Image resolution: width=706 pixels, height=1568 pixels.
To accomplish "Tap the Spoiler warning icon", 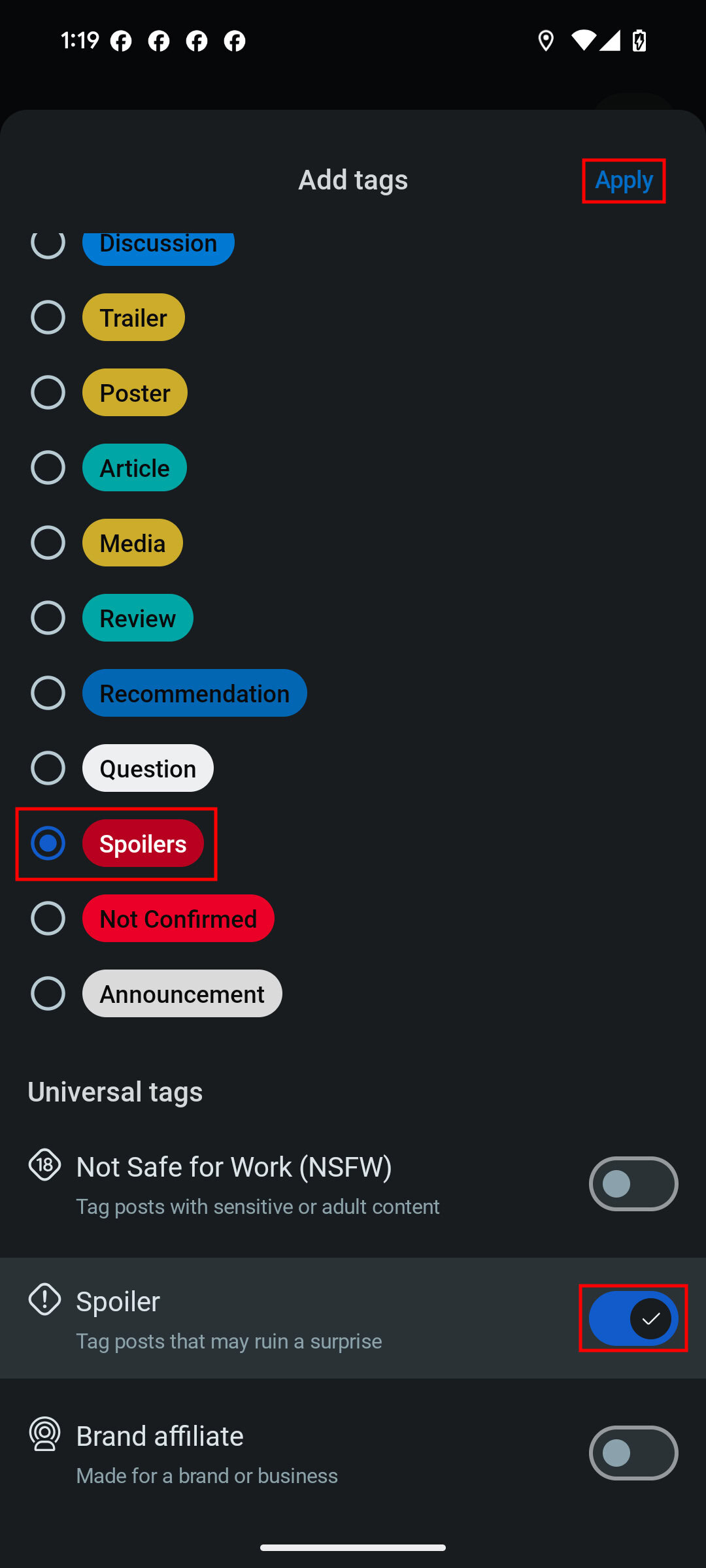I will [44, 1299].
